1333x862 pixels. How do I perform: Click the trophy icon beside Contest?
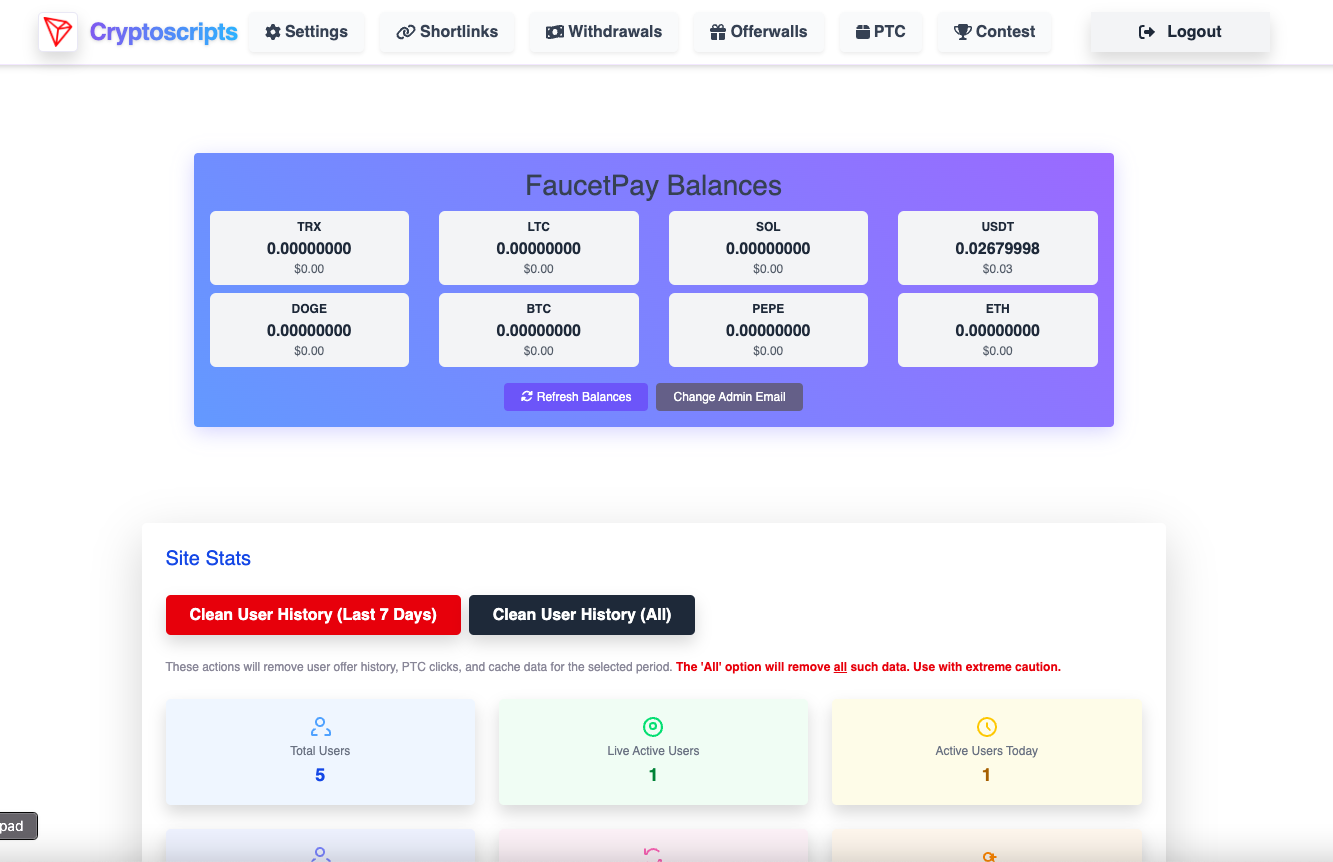963,32
